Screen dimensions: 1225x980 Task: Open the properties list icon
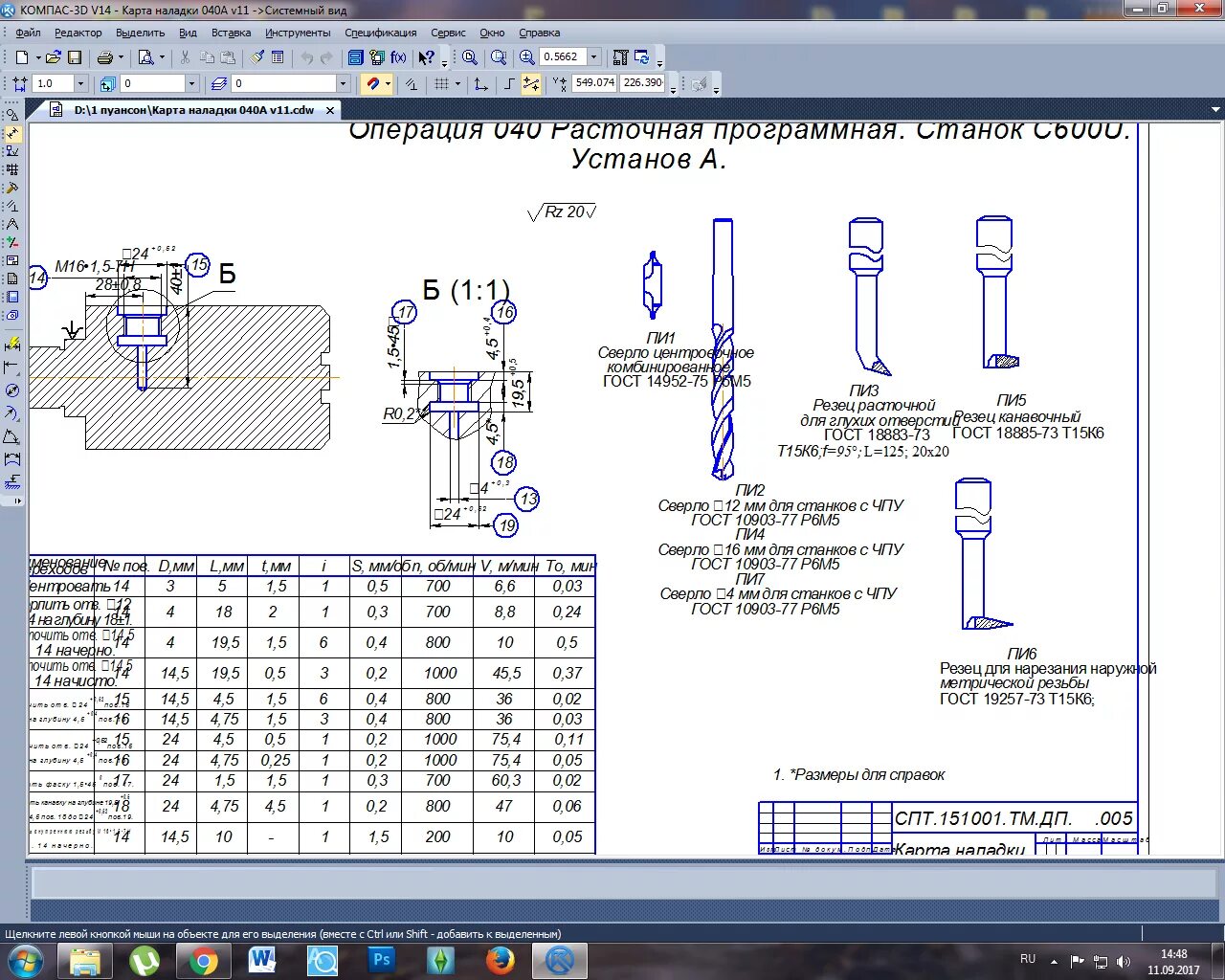(x=278, y=57)
